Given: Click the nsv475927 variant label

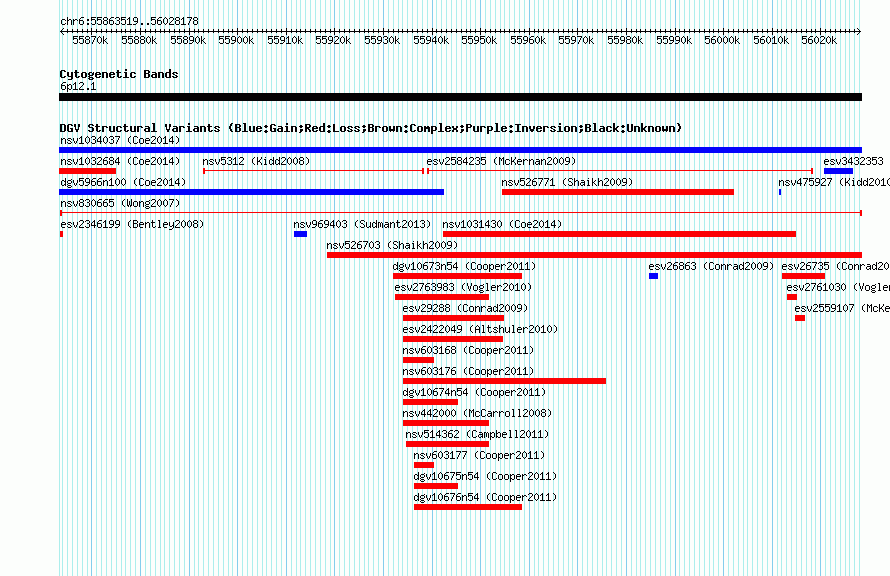Looking at the screenshot, I should [833, 182].
